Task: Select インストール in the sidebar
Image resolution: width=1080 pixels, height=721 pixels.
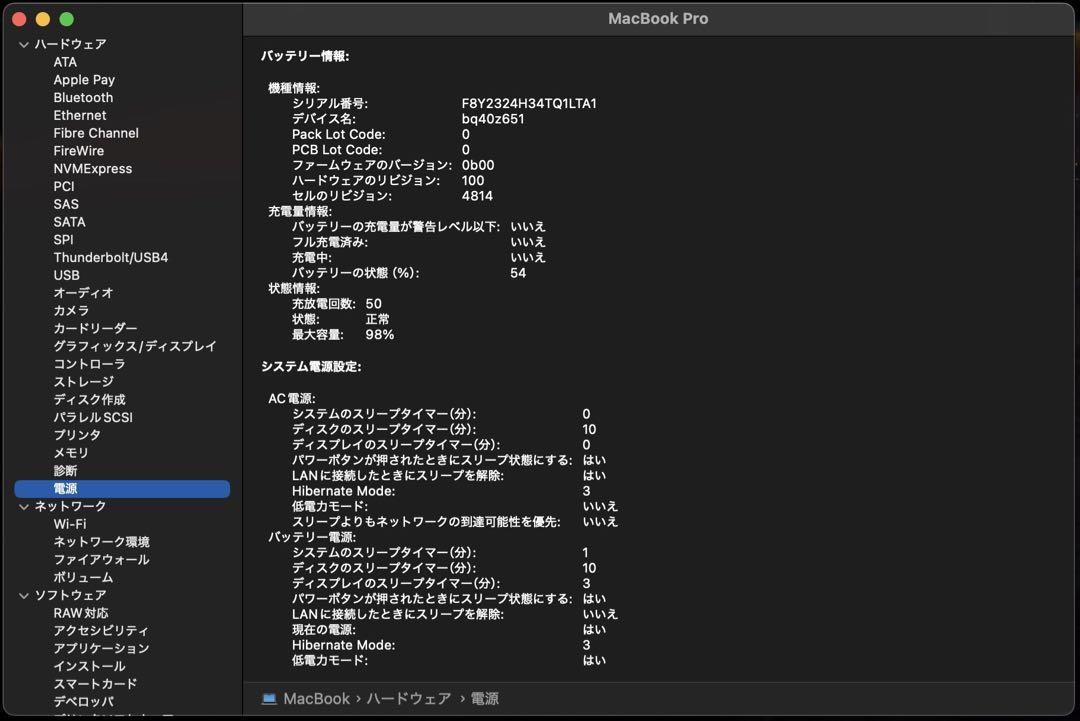Action: 90,667
